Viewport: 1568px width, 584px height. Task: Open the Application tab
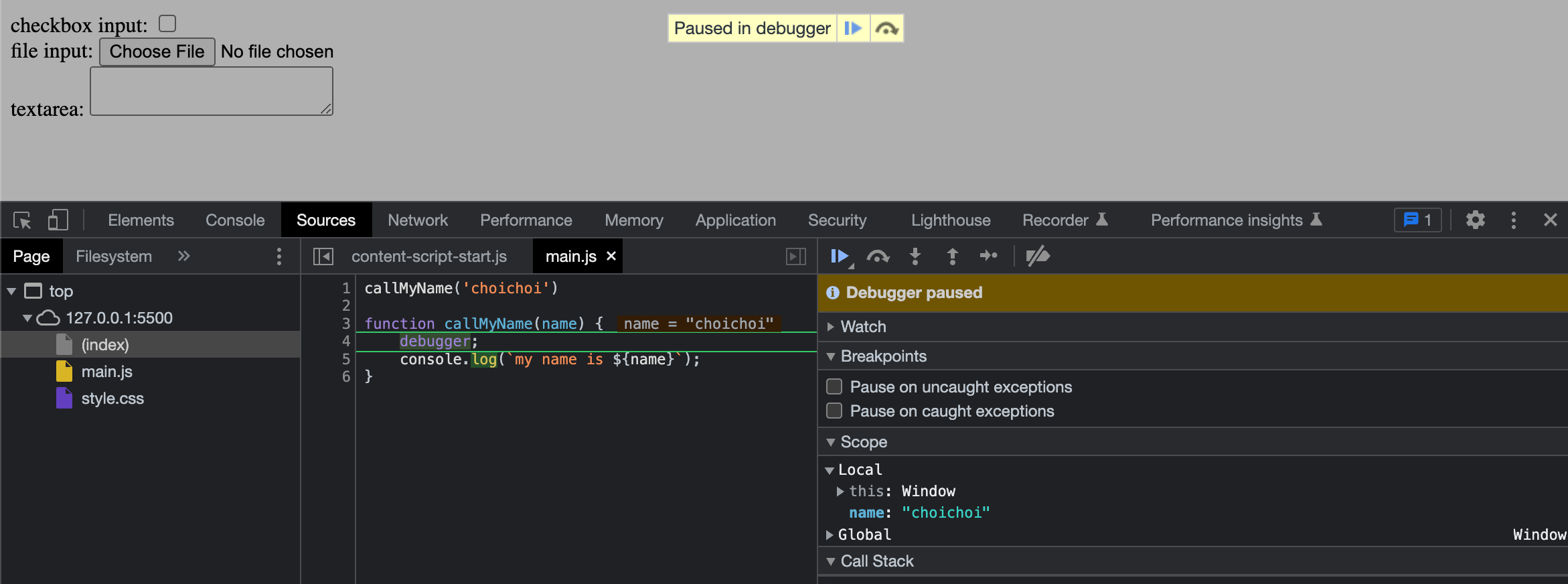point(736,220)
